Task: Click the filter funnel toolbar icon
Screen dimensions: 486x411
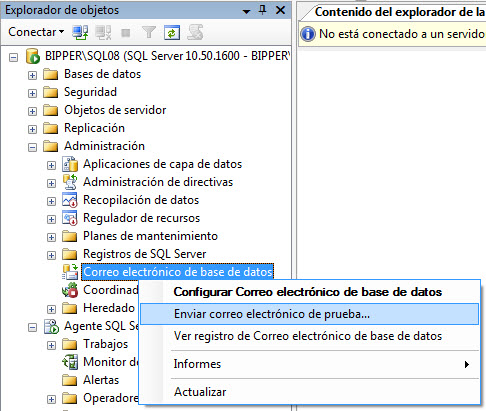Action: [x=149, y=32]
